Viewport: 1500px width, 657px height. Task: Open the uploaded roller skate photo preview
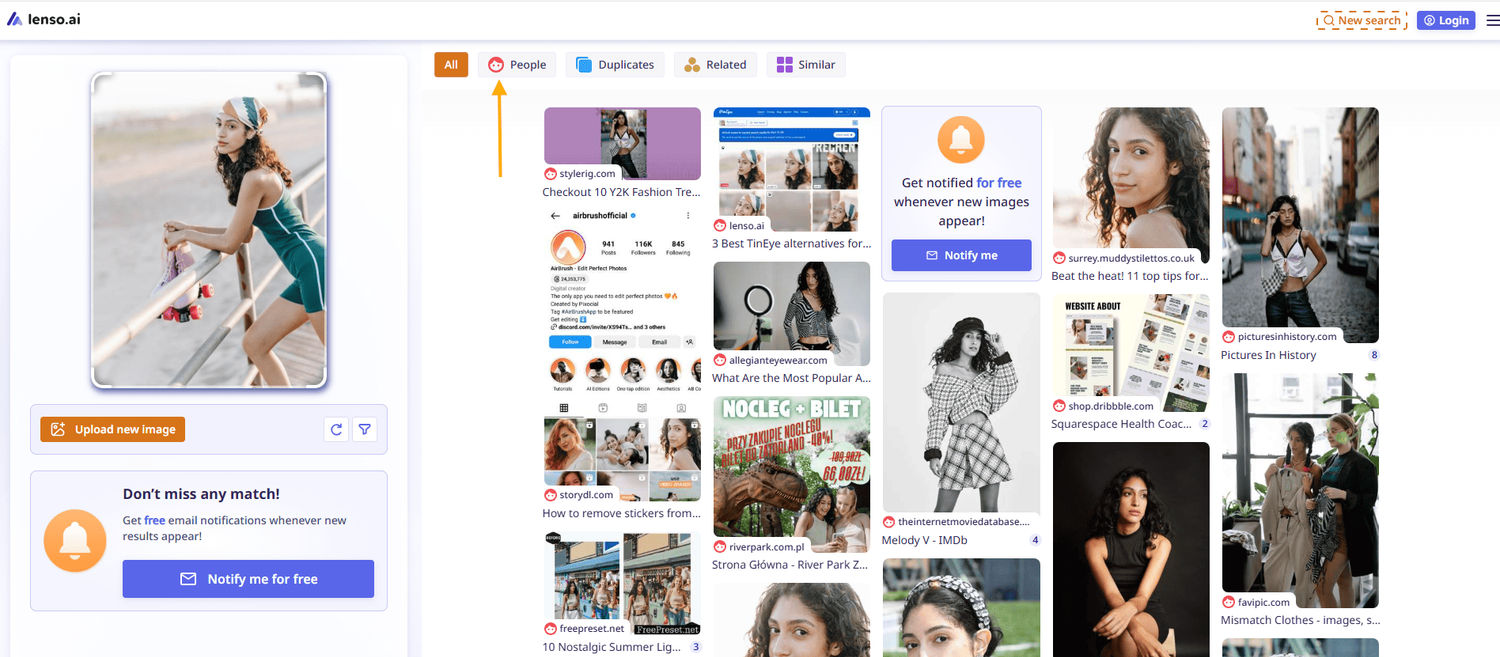[x=209, y=230]
